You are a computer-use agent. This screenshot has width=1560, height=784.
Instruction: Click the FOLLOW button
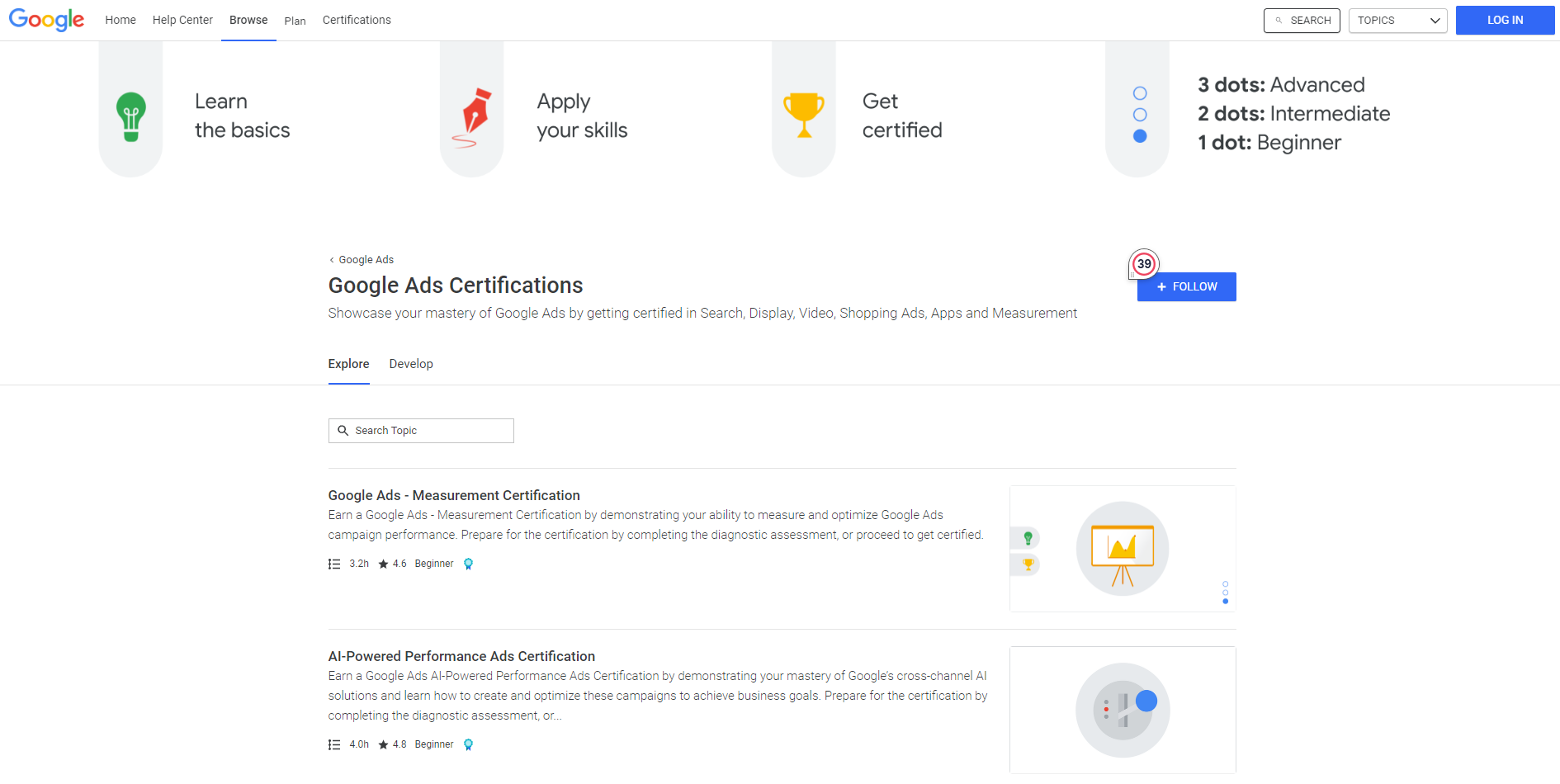pos(1186,286)
